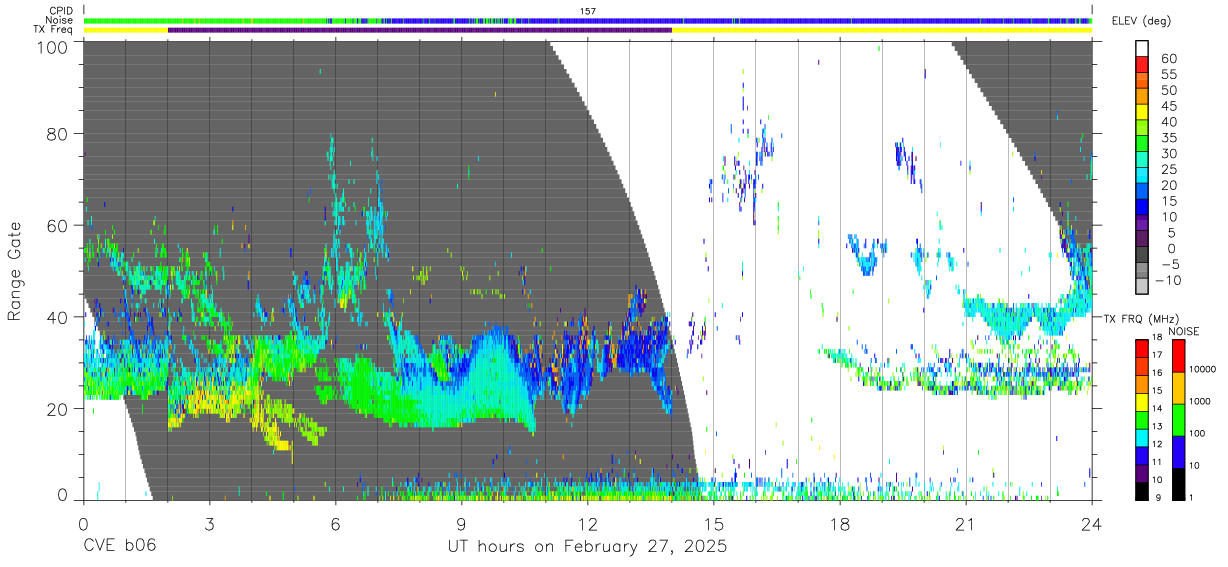Click the white top segment of the ELEV colorbar
The image size is (1228, 567).
pyautogui.click(x=1143, y=49)
